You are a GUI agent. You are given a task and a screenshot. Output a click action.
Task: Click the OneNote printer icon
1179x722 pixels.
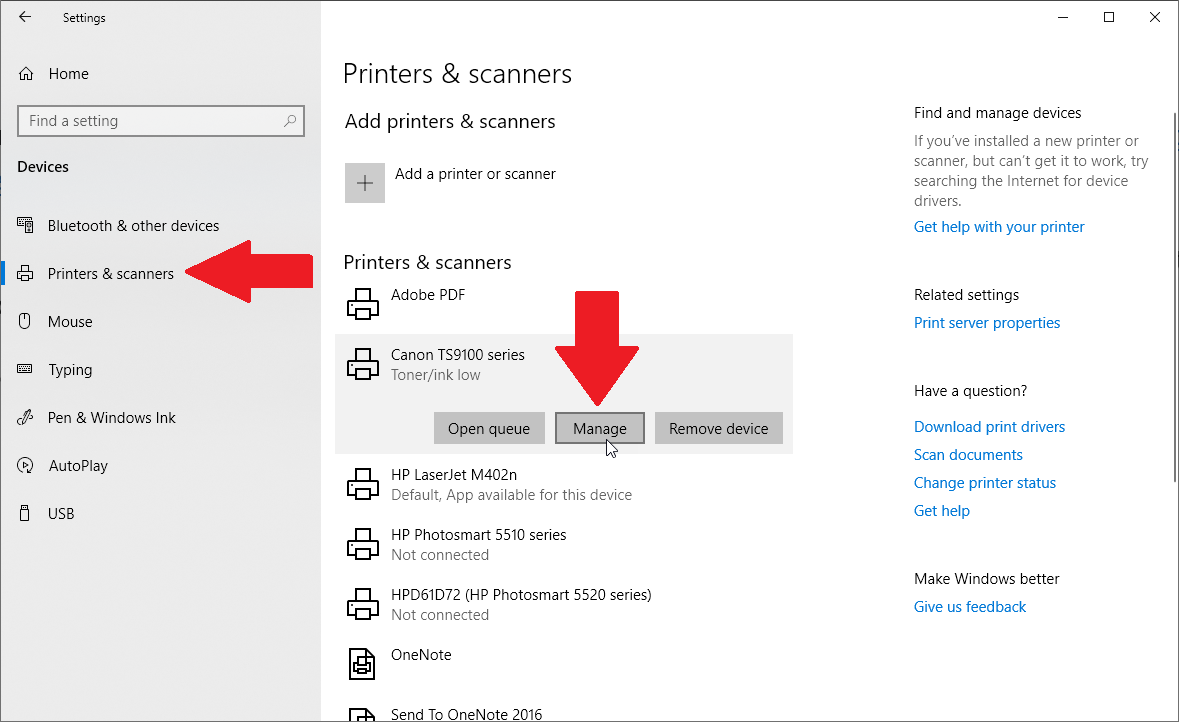click(362, 664)
